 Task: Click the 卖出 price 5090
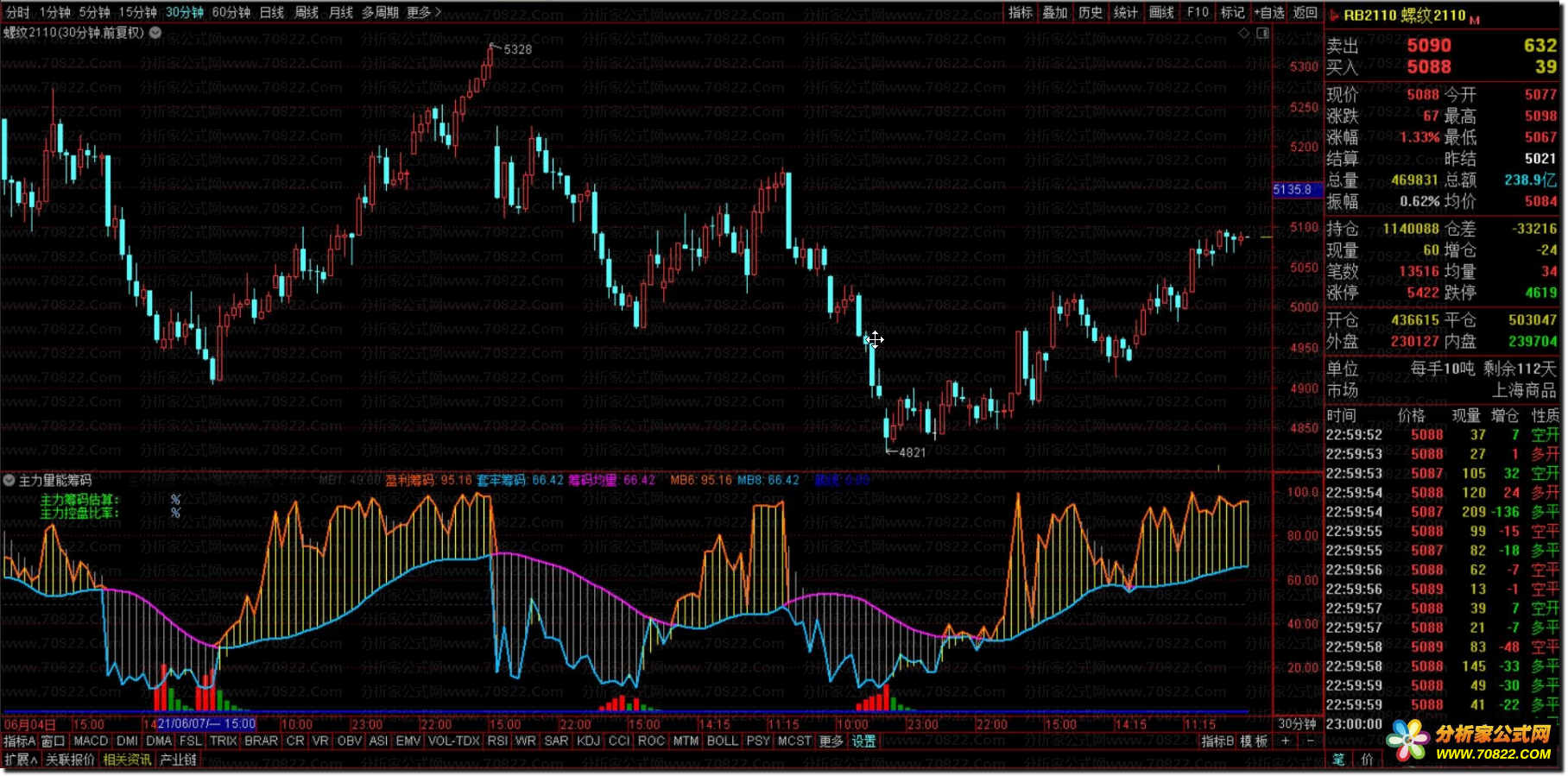pyautogui.click(x=1429, y=46)
